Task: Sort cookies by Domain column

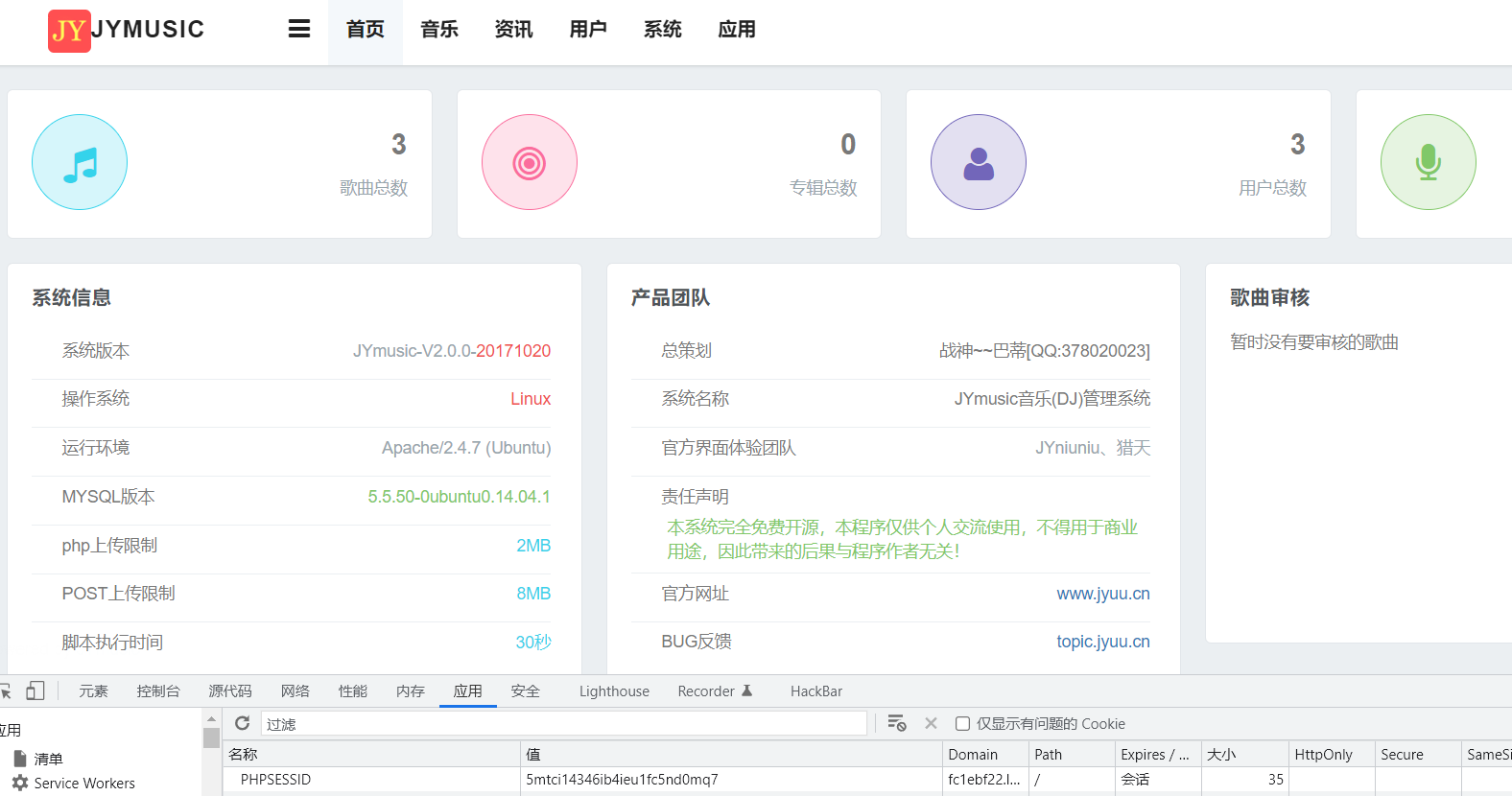Action: tap(986, 754)
